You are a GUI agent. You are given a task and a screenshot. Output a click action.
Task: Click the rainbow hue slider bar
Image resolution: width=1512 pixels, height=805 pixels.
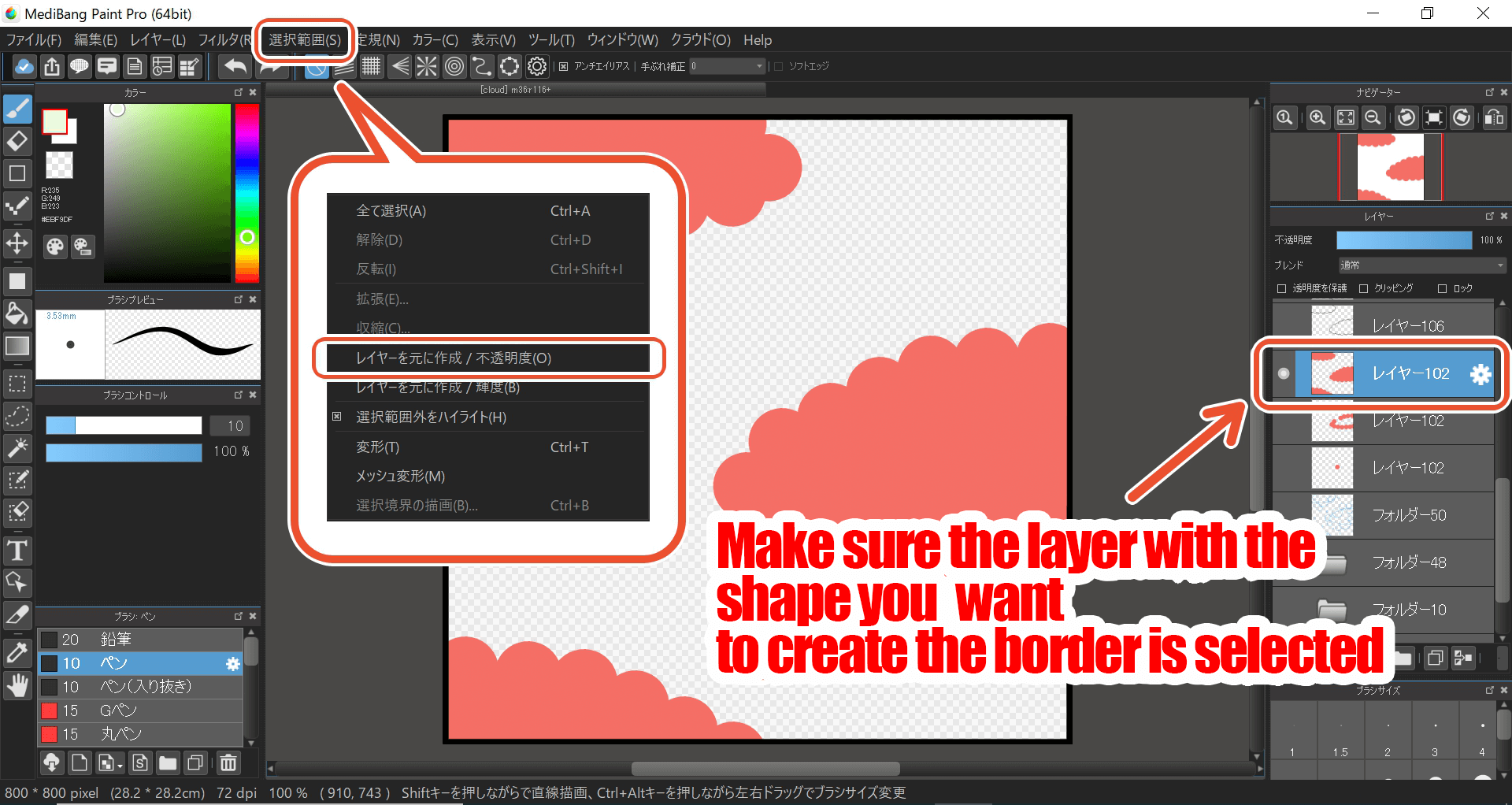point(247,193)
